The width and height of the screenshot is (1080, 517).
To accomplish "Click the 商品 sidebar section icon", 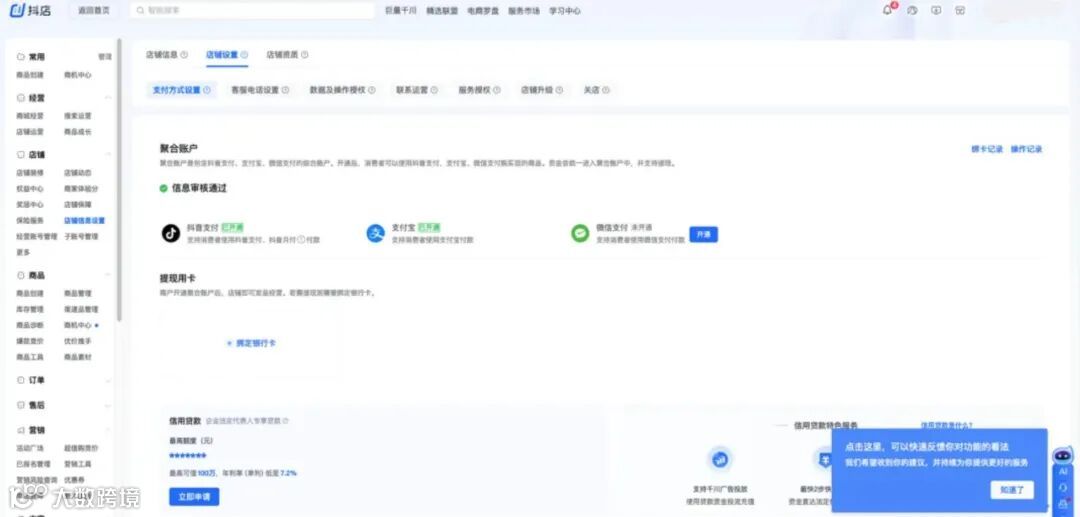I will coord(21,275).
